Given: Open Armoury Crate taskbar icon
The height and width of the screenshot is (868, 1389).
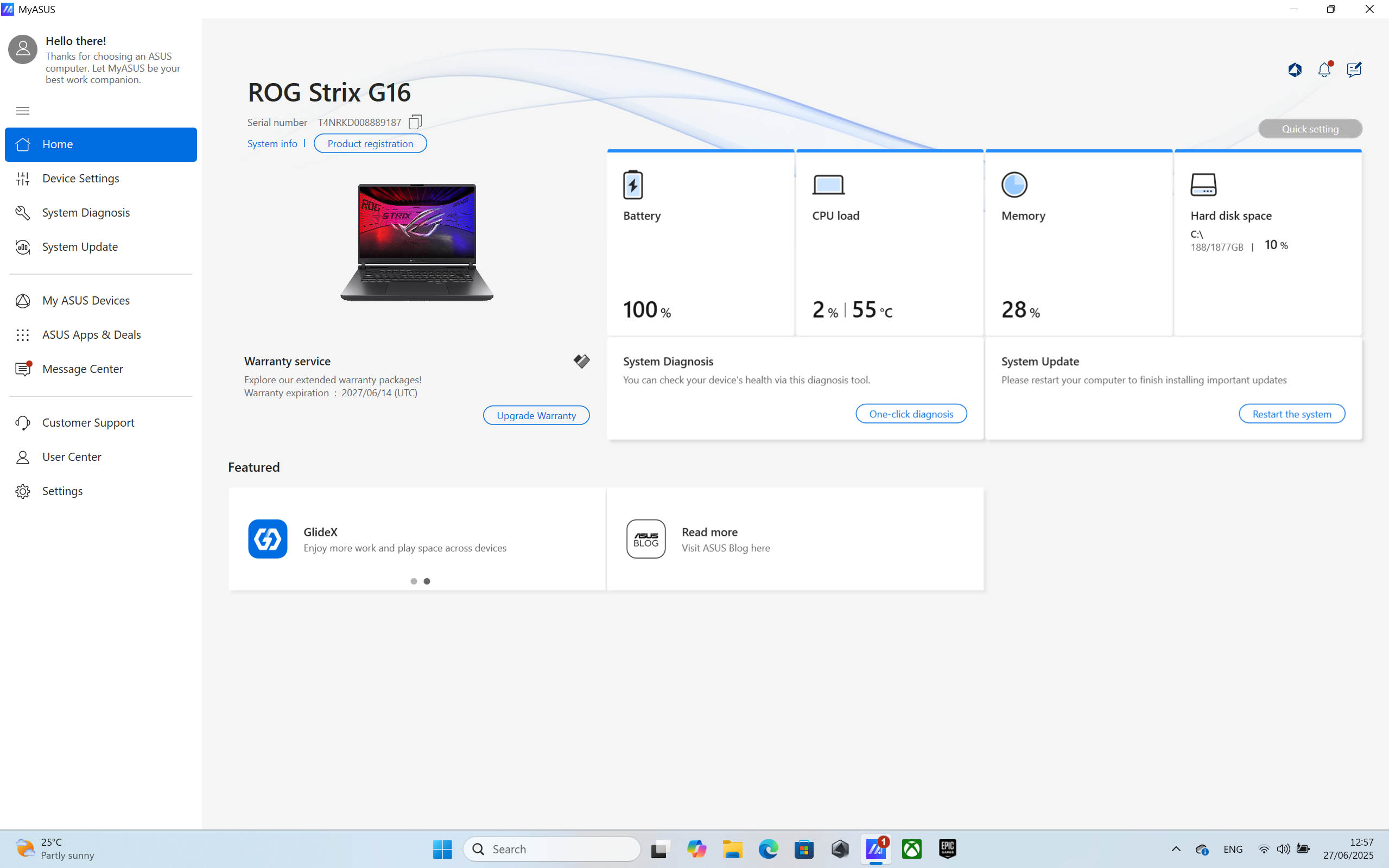Looking at the screenshot, I should point(840,849).
